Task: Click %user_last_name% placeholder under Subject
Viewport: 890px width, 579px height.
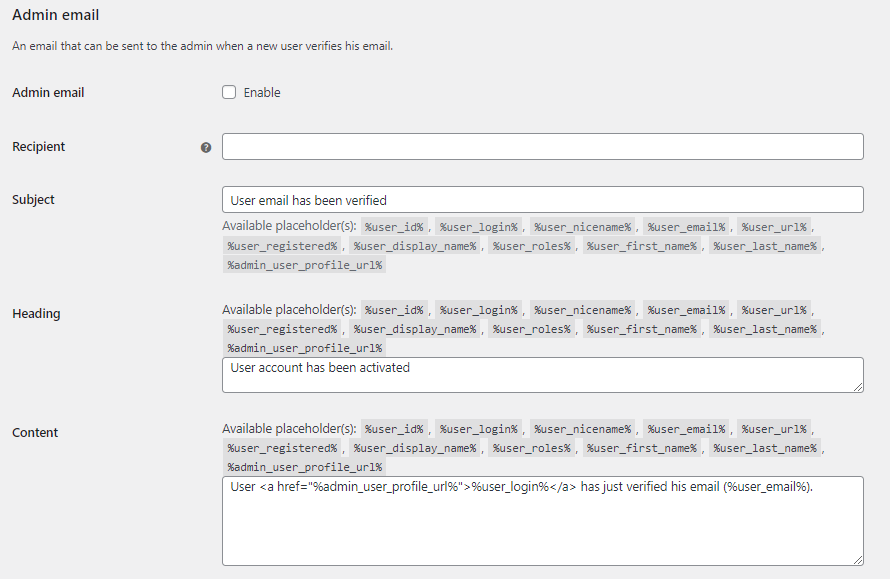Action: pos(765,246)
